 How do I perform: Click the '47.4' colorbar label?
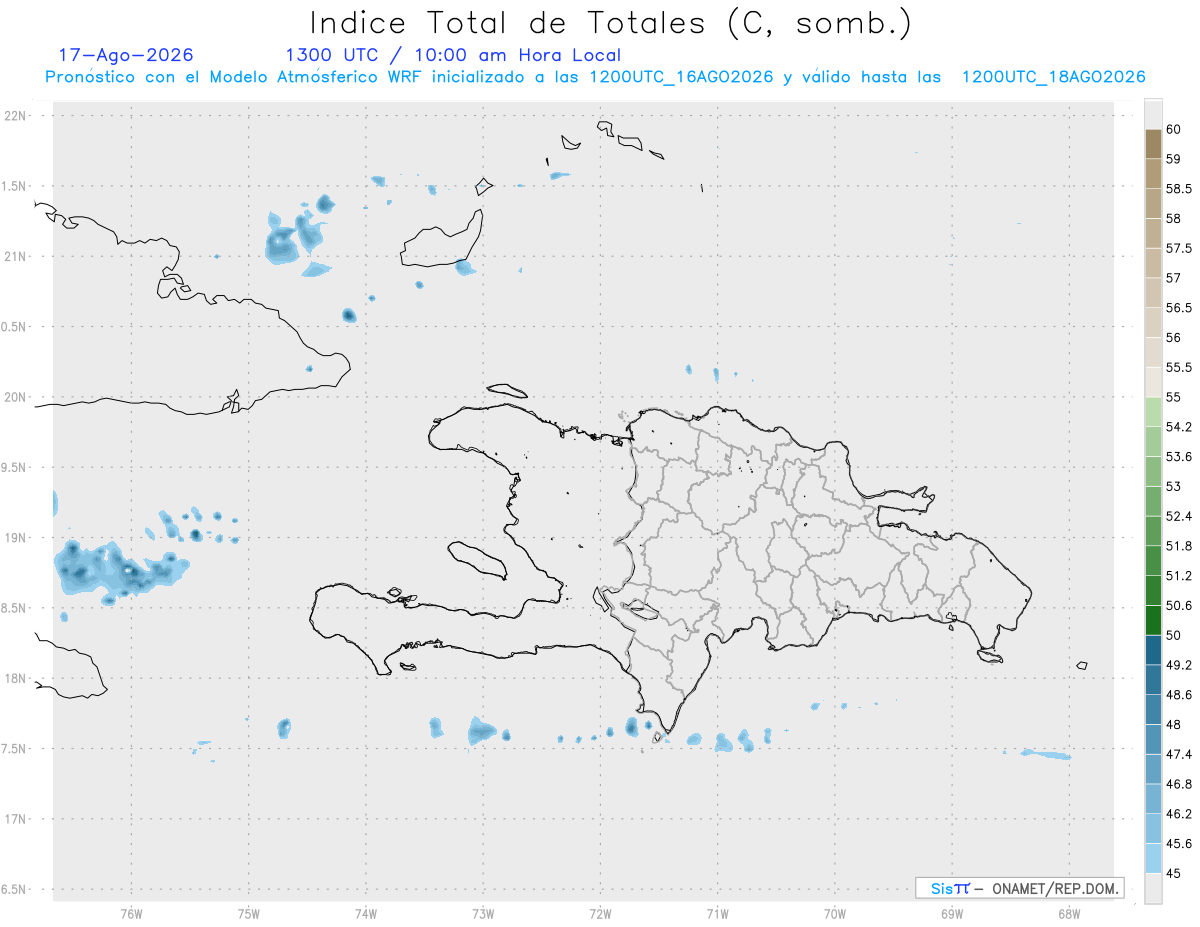tap(1179, 755)
